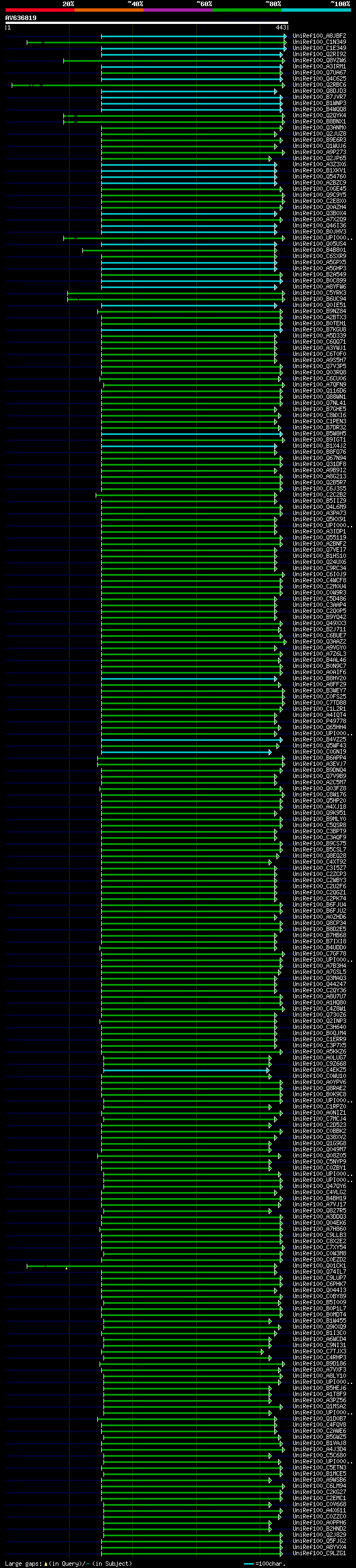Select the UniRef100_P49778 label

click(319, 721)
